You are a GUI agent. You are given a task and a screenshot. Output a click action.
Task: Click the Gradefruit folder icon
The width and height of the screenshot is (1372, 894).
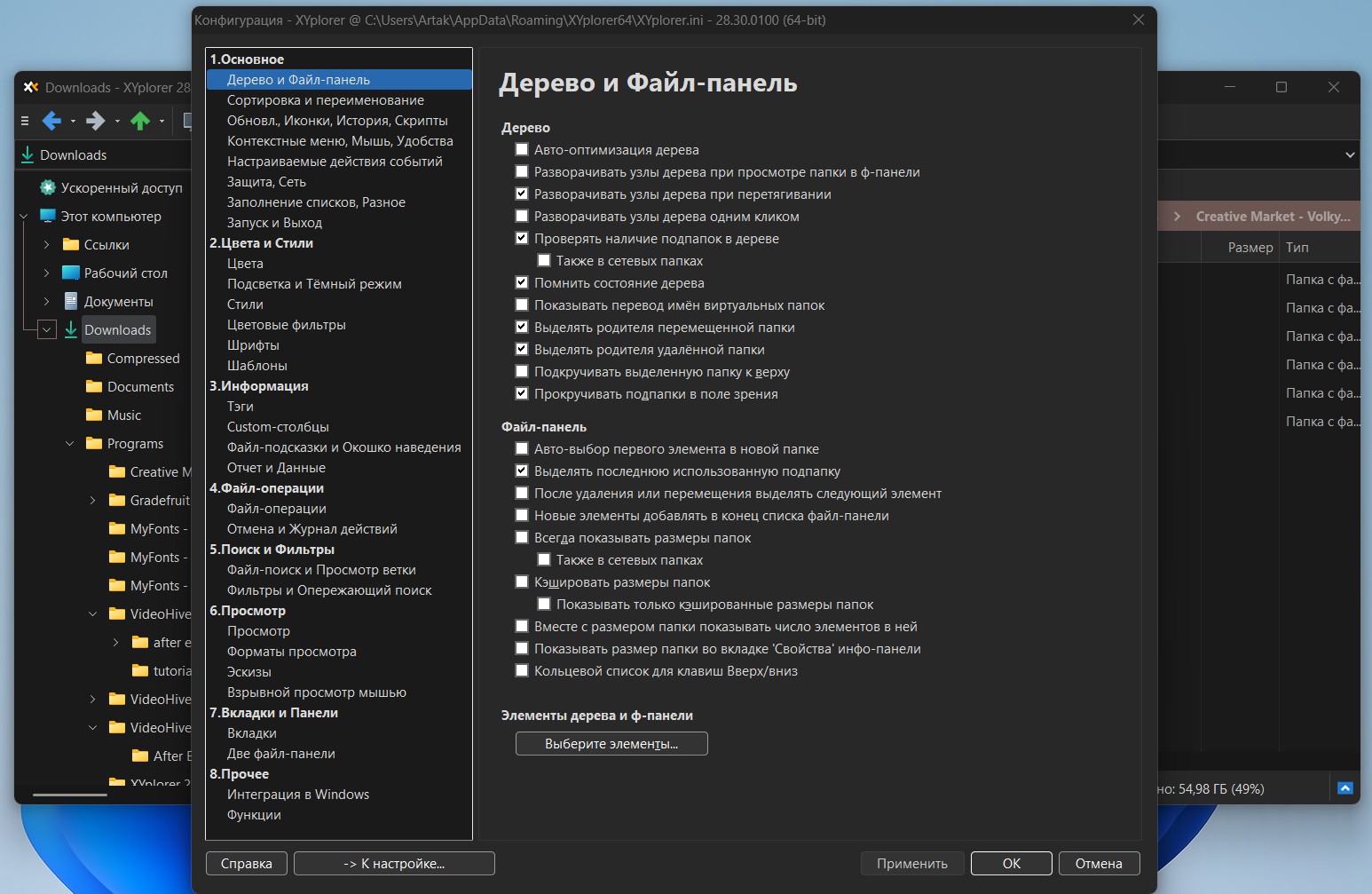coord(117,500)
